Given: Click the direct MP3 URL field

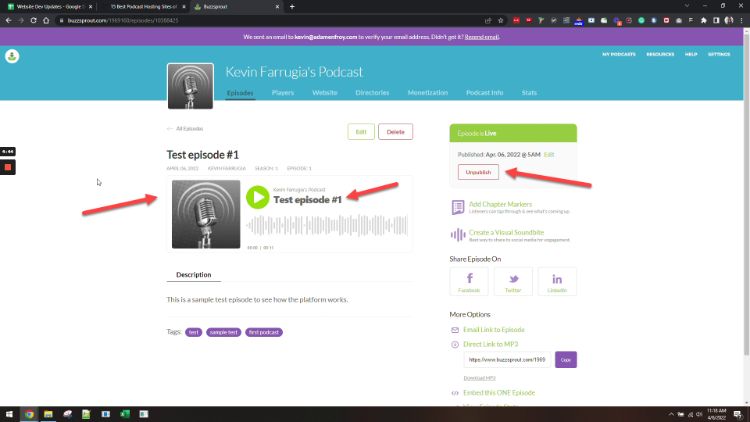Looking at the screenshot, I should pos(507,360).
